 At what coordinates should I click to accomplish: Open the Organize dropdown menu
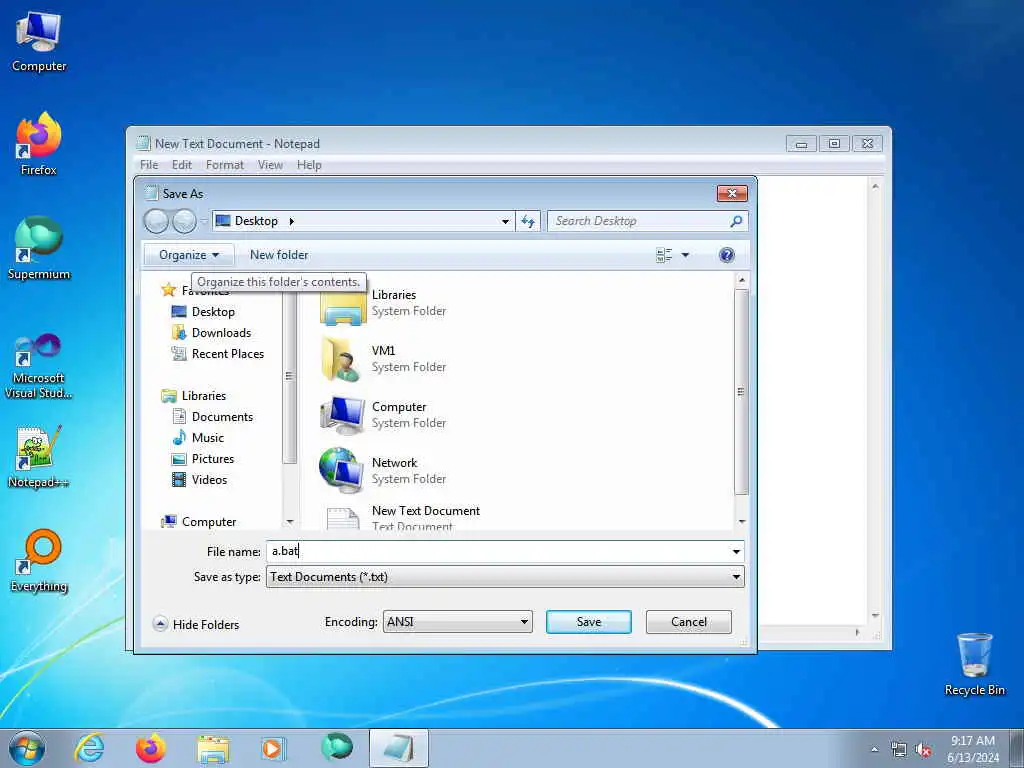coord(189,255)
